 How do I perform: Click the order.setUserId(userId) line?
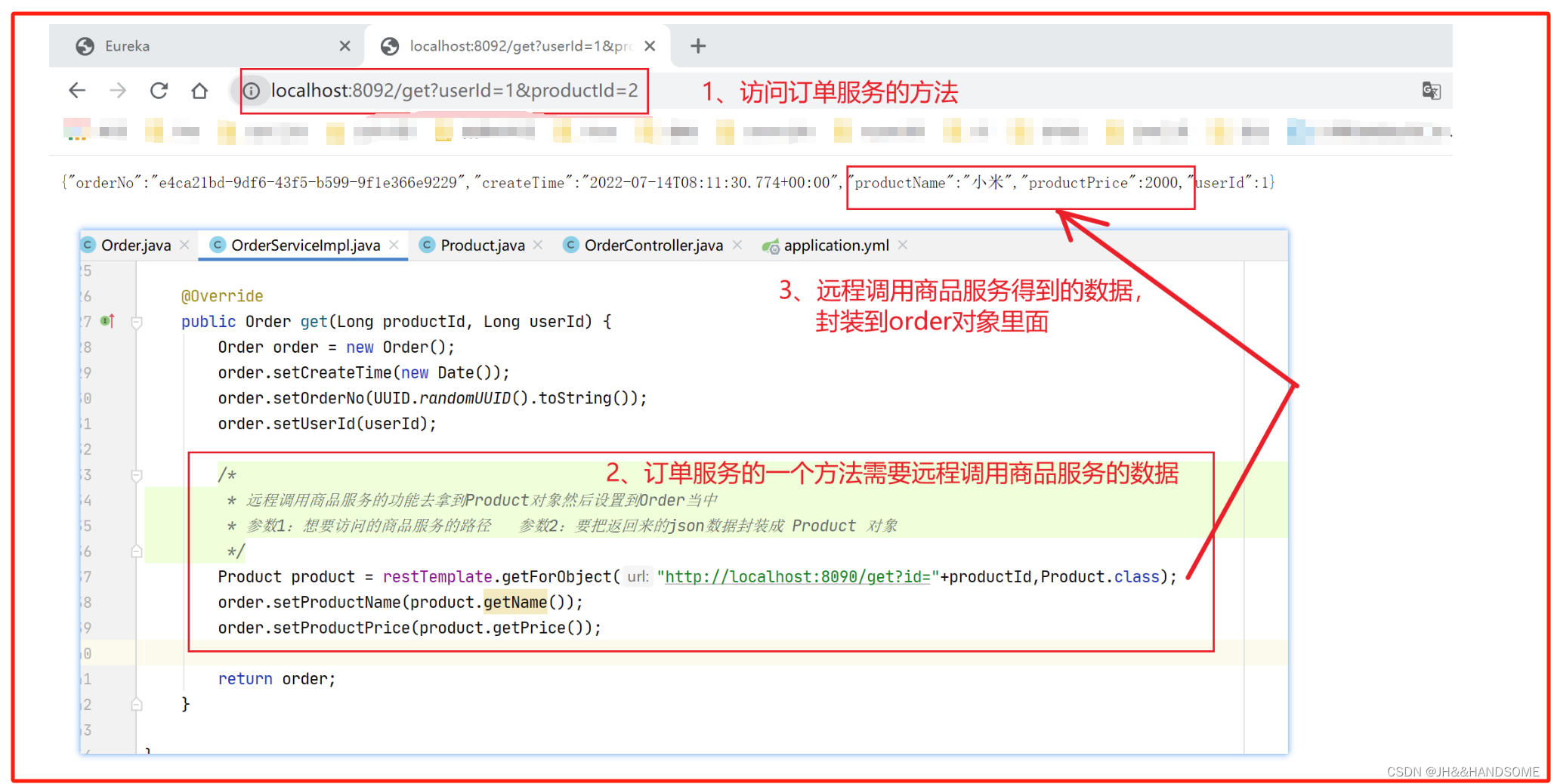click(x=327, y=424)
